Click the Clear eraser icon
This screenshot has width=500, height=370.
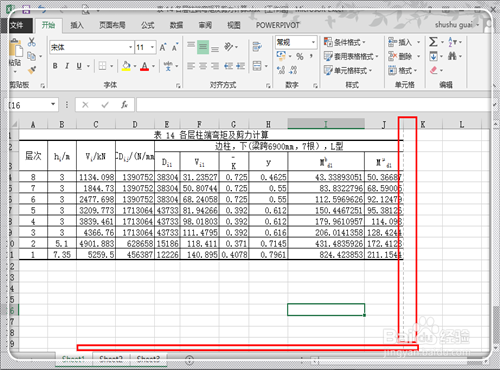[x=433, y=70]
